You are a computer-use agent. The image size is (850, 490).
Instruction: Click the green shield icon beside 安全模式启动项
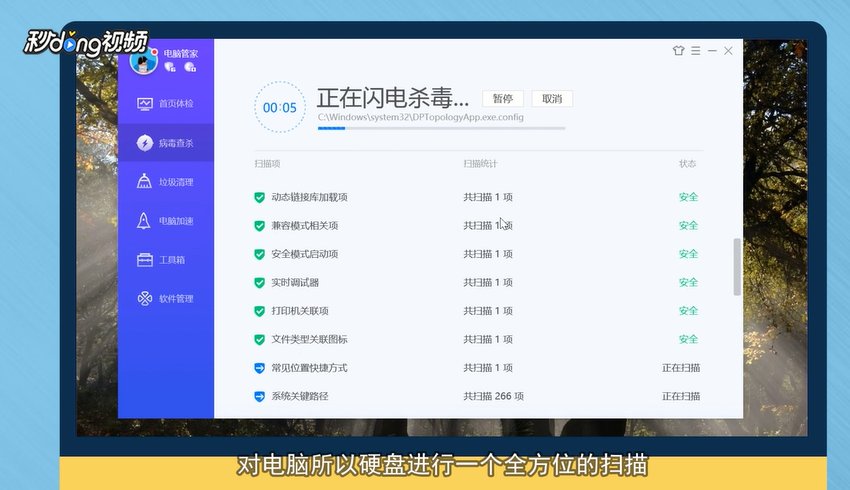(260, 254)
